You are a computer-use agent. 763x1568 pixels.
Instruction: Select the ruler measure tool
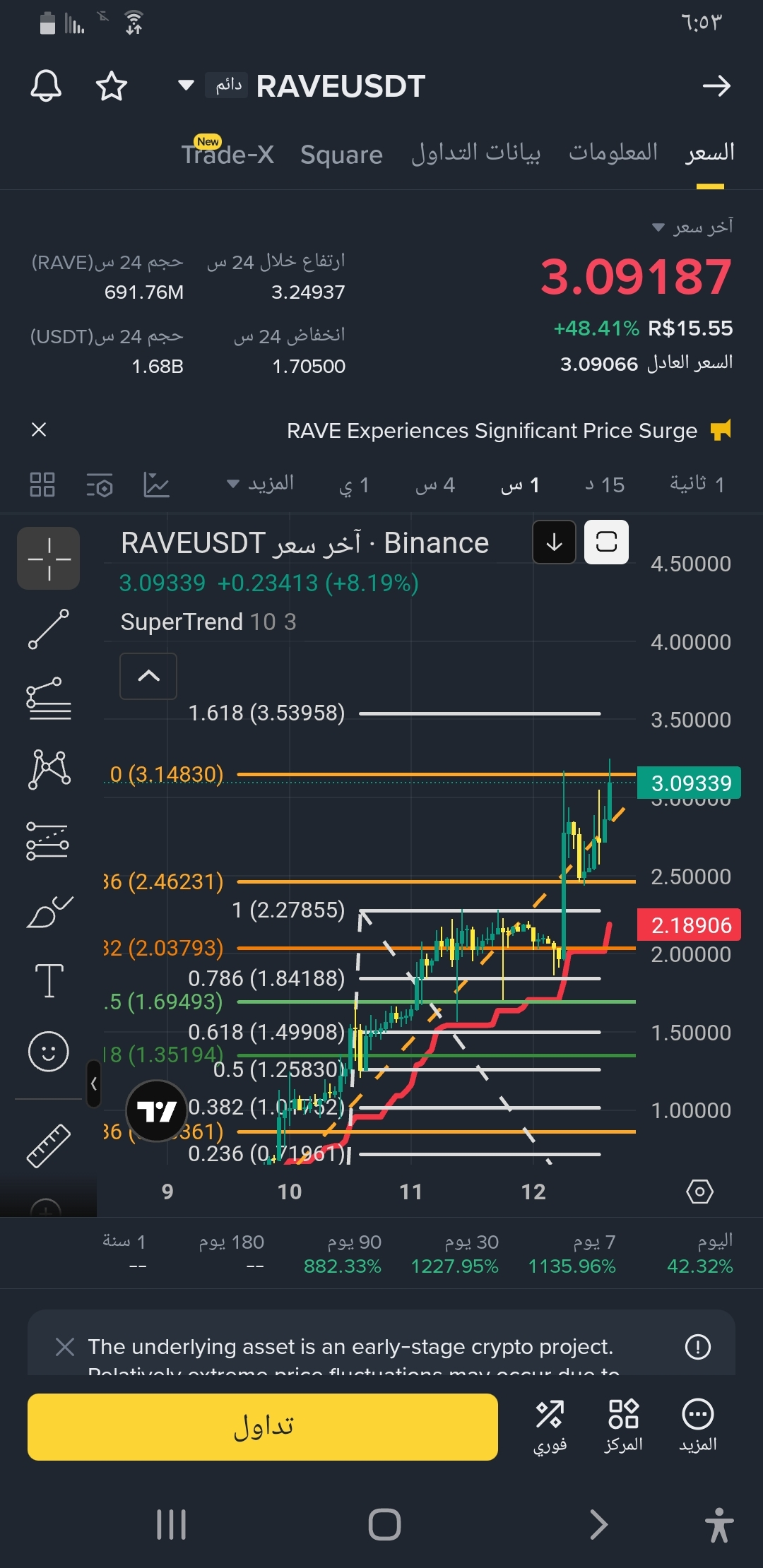tap(48, 1145)
